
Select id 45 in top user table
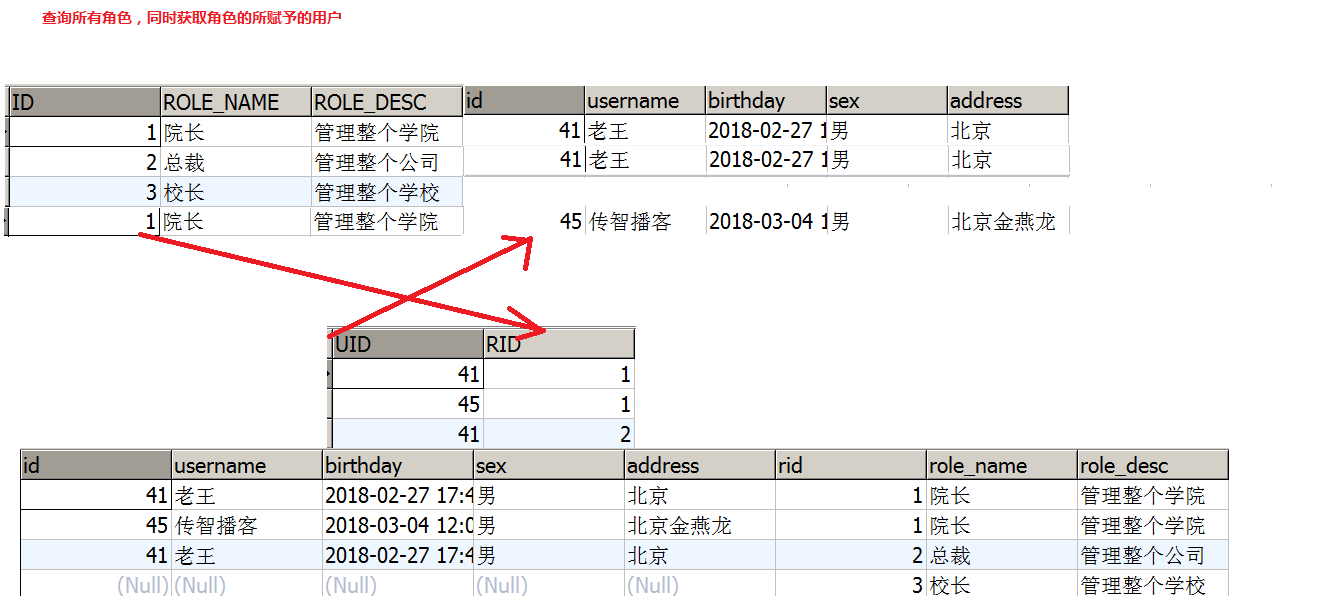[524, 221]
